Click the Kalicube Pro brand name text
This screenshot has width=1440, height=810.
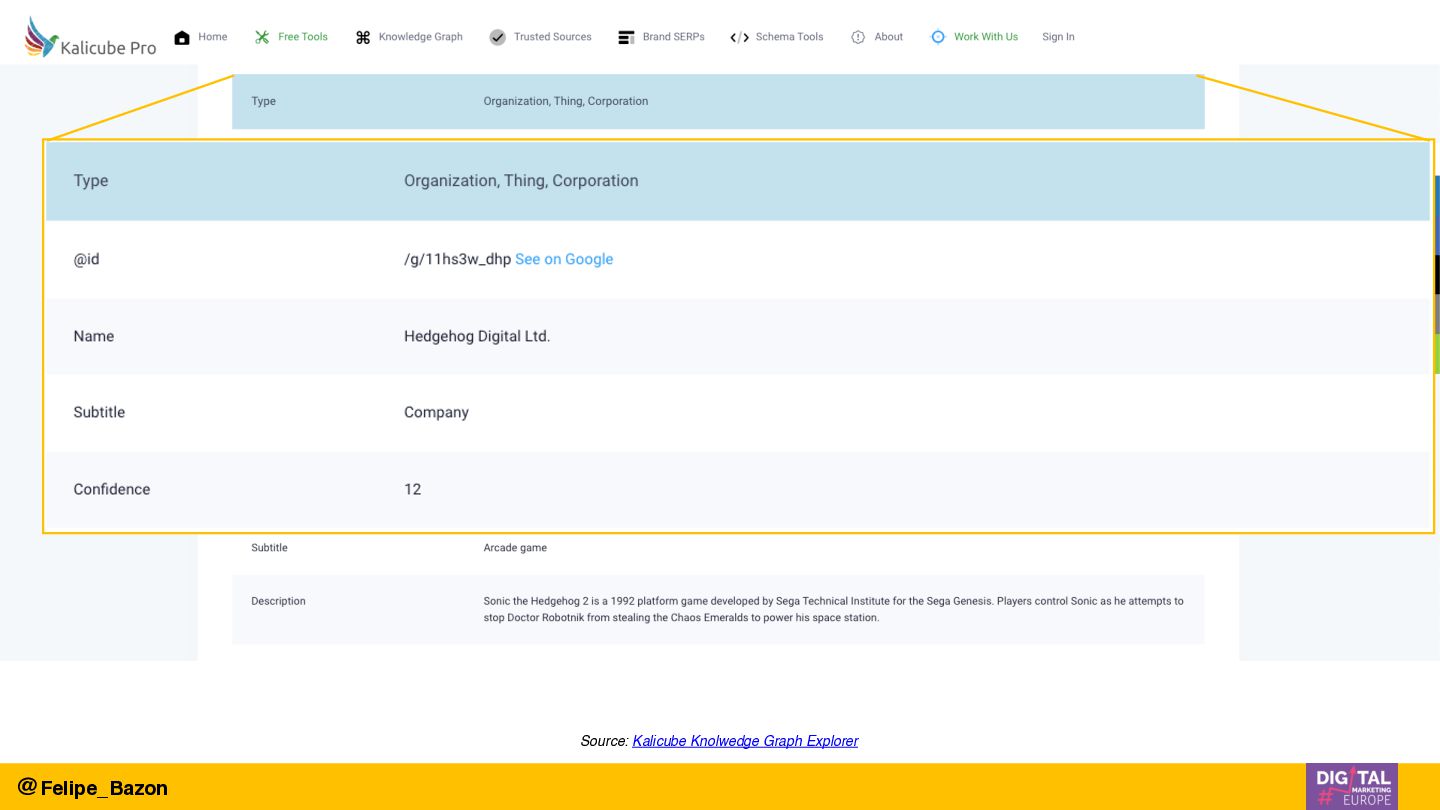pyautogui.click(x=108, y=47)
